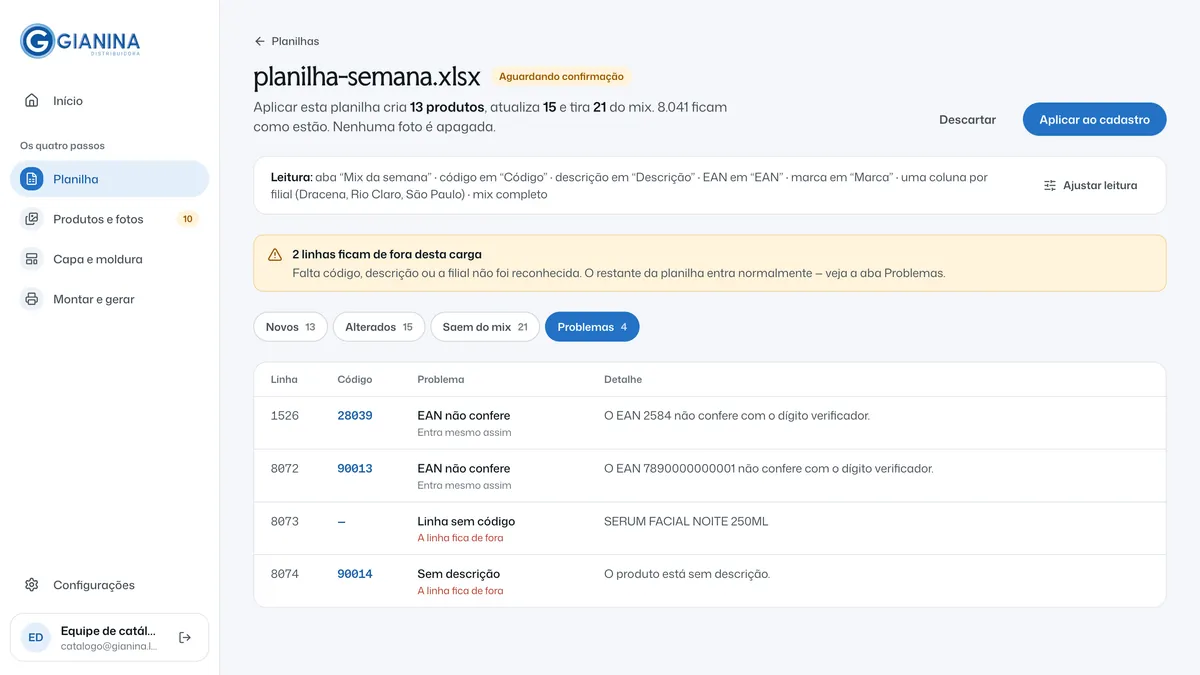Click SERUM FACIAL NOITE 250ML detail
Screen dimensions: 1200x675
point(686,521)
